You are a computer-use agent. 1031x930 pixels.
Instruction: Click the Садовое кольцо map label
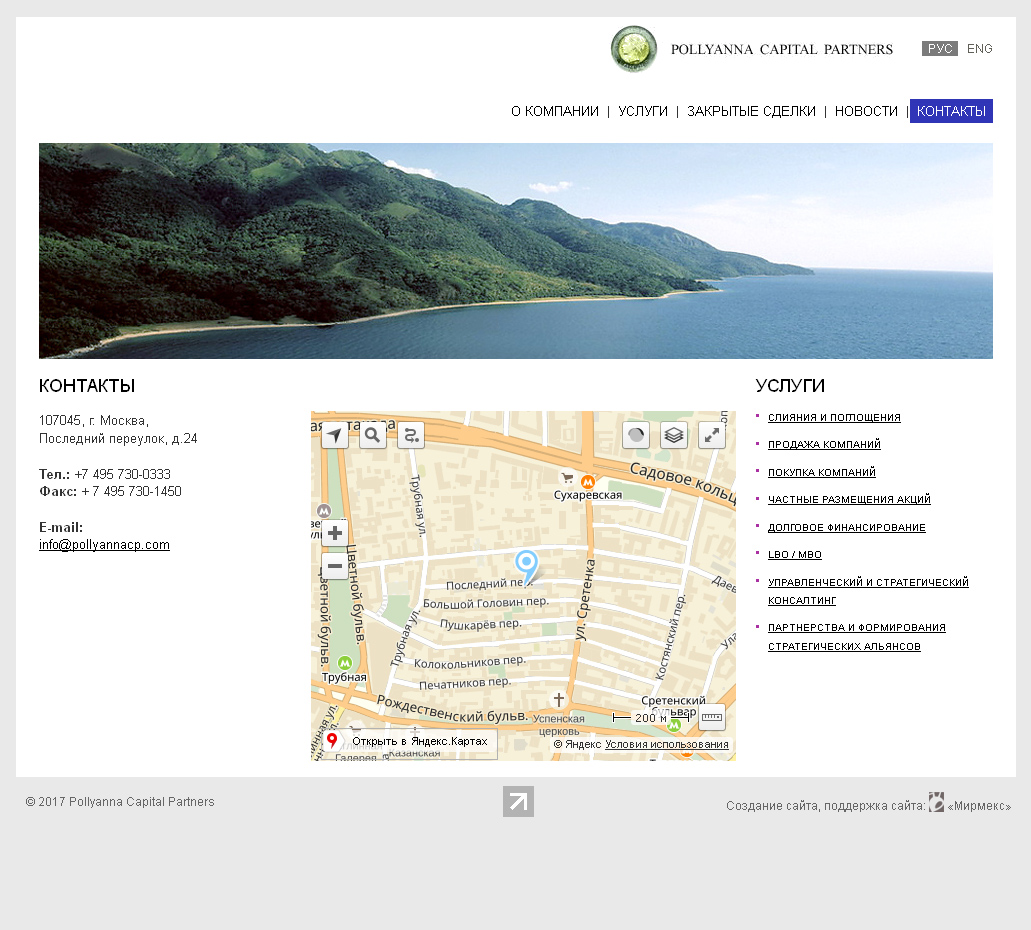click(682, 483)
